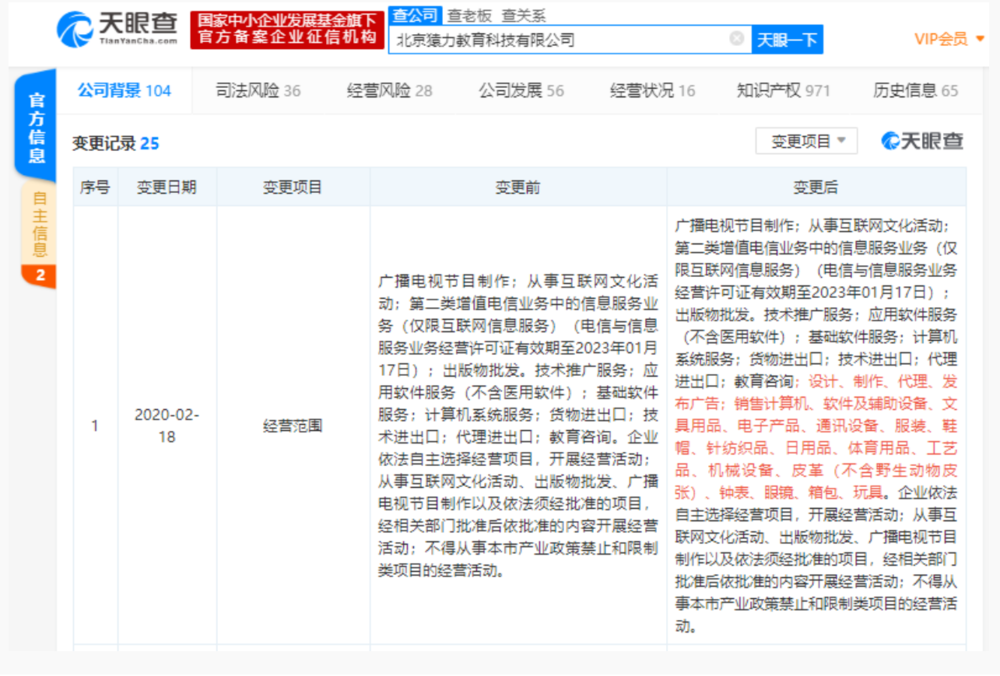
Task: Open the 司法风险 36 tab
Action: (x=258, y=91)
